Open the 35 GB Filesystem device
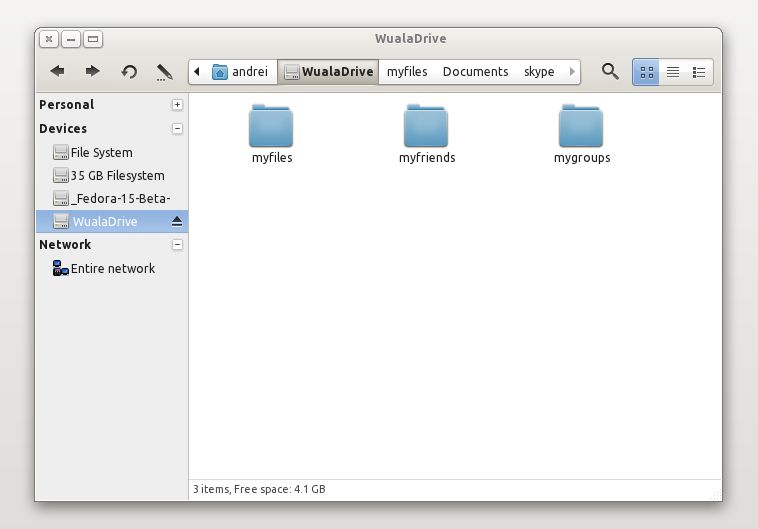Screen dimensions: 758x529 point(112,176)
